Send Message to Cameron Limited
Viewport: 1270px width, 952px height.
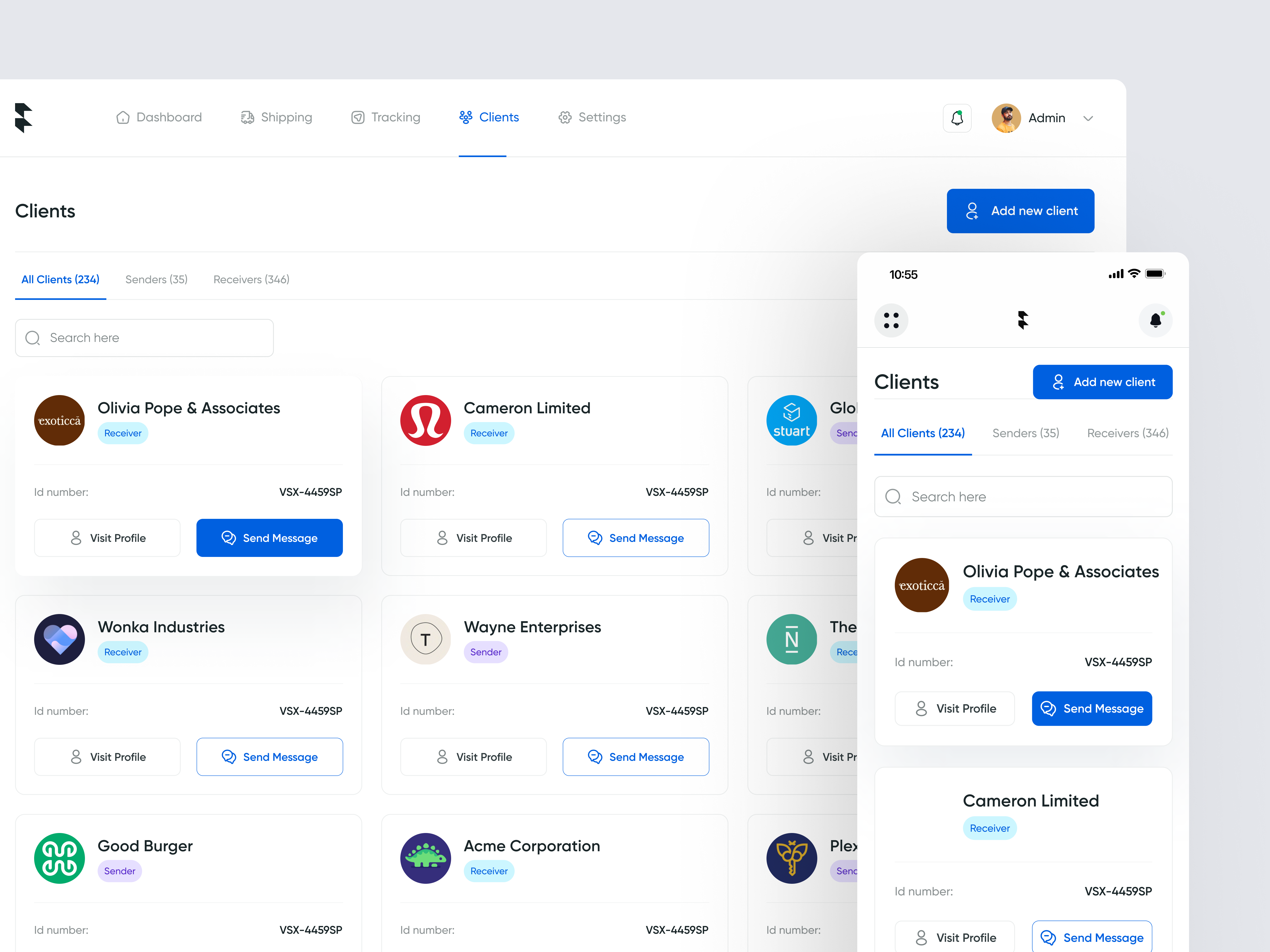pyautogui.click(x=636, y=538)
